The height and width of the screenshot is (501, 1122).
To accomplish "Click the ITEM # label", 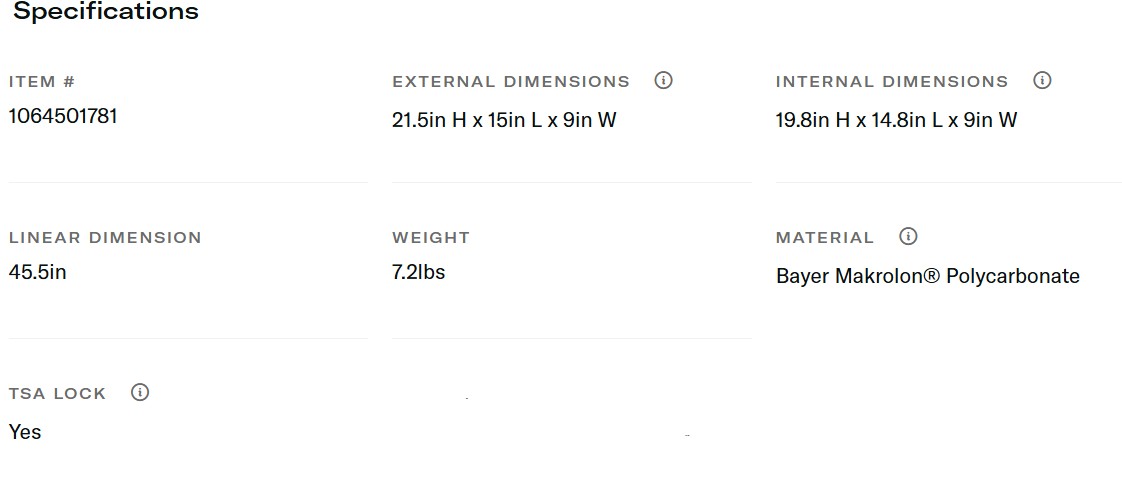I will (x=42, y=82).
